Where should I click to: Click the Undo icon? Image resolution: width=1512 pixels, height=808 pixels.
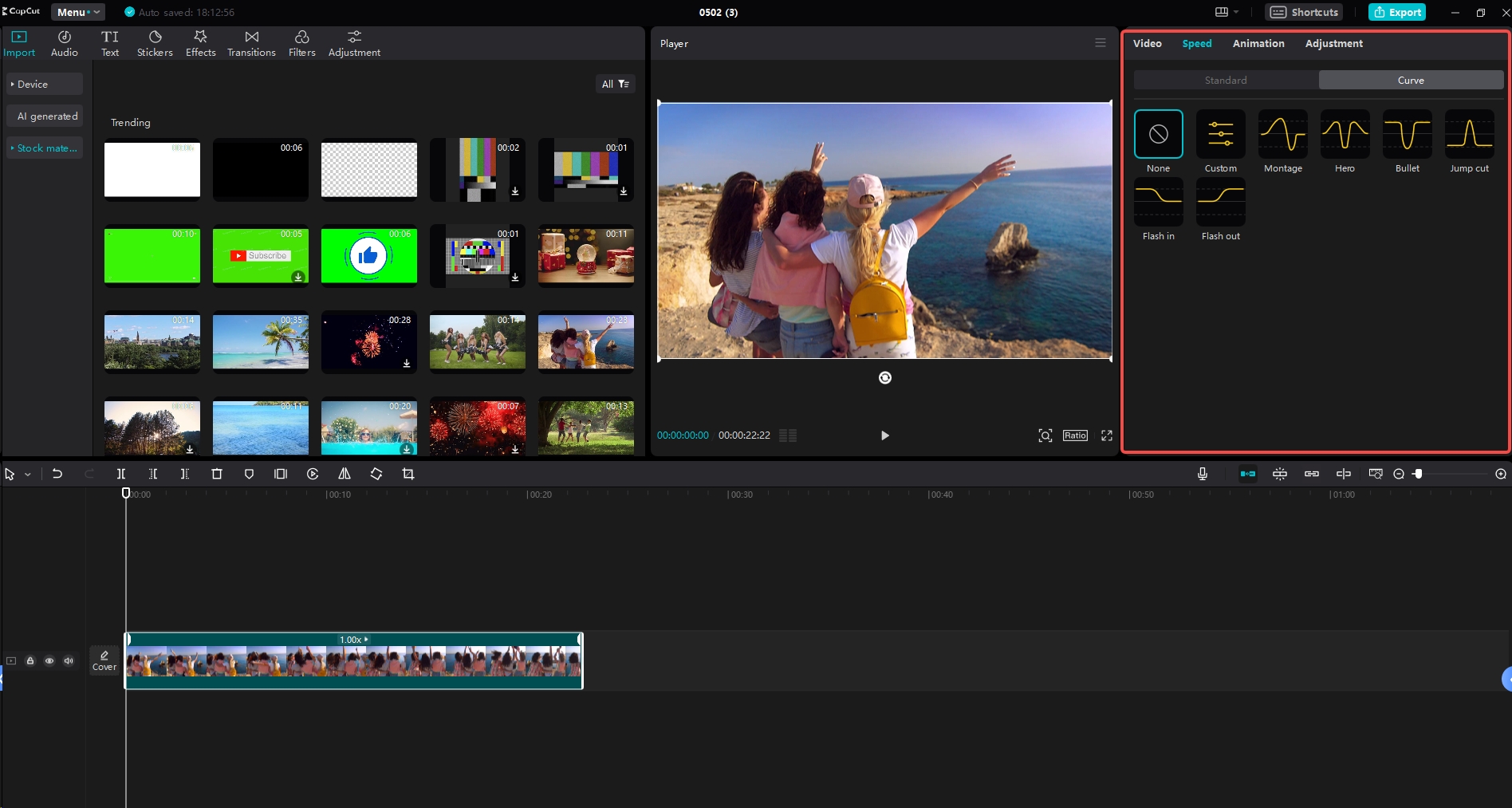57,473
